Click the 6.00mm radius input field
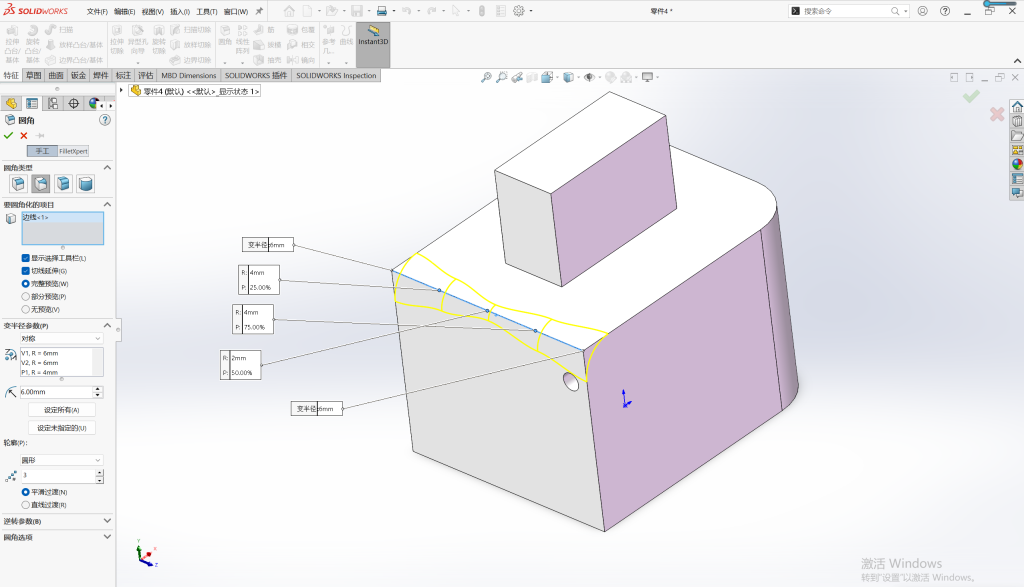The height and width of the screenshot is (587, 1024). tap(57, 392)
